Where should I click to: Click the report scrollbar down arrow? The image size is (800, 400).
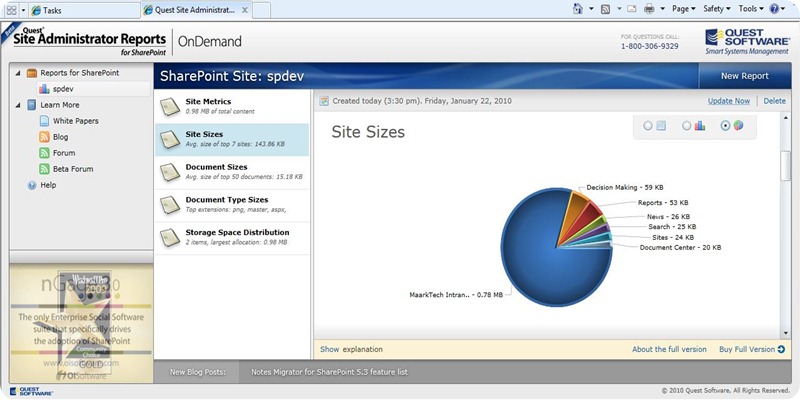click(786, 334)
